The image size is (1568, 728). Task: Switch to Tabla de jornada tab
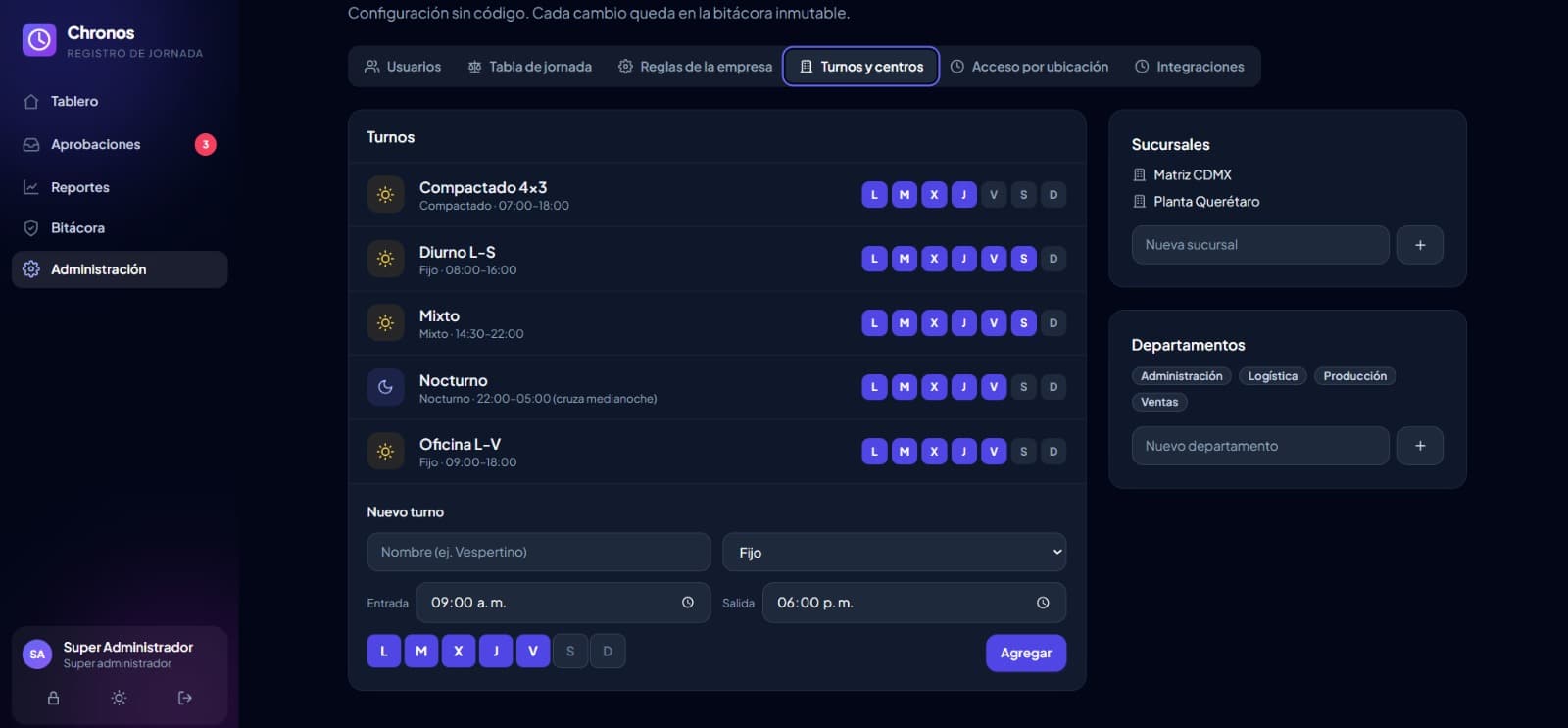pyautogui.click(x=530, y=67)
